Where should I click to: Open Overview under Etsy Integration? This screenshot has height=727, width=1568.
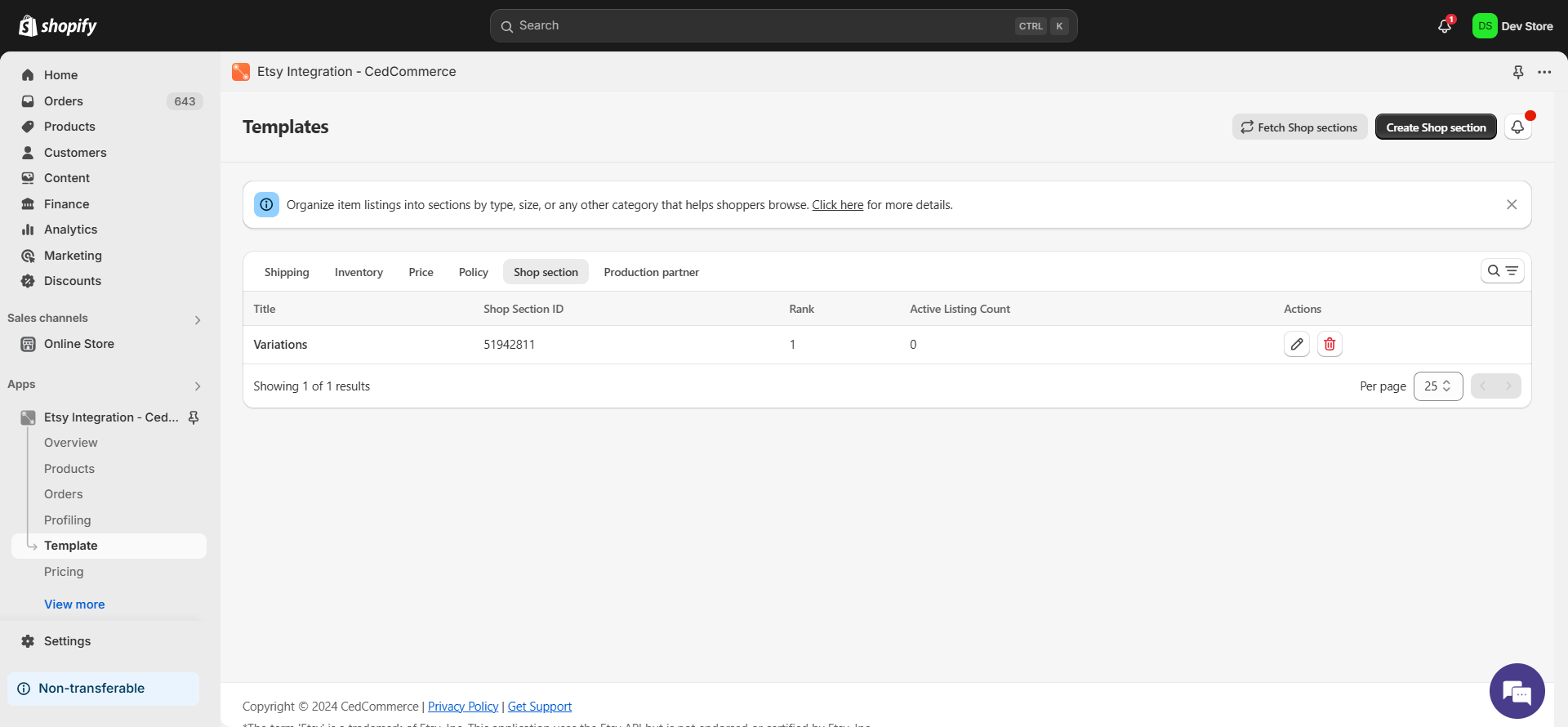click(70, 443)
